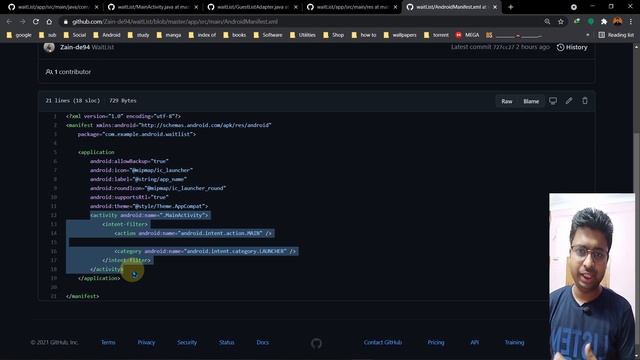This screenshot has height=360, width=640.
Task: Open the index of bookmarks folder
Action: 202,35
